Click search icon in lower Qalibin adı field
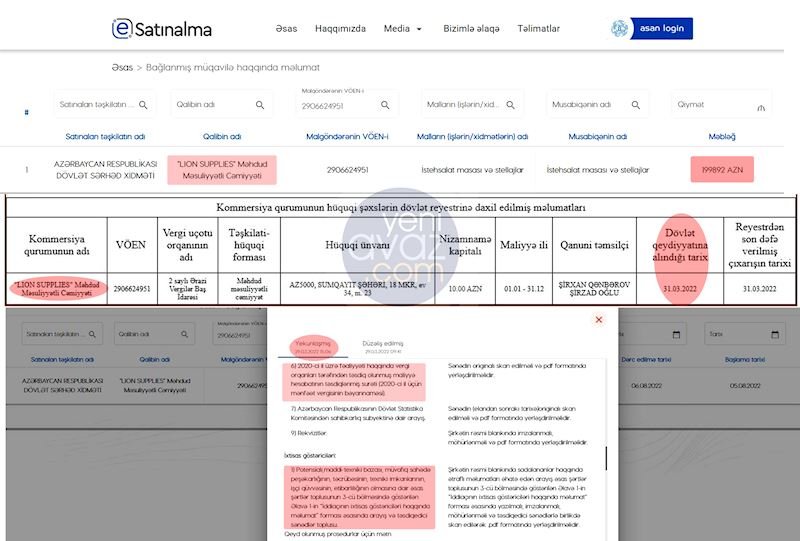The image size is (800, 541). [x=185, y=334]
